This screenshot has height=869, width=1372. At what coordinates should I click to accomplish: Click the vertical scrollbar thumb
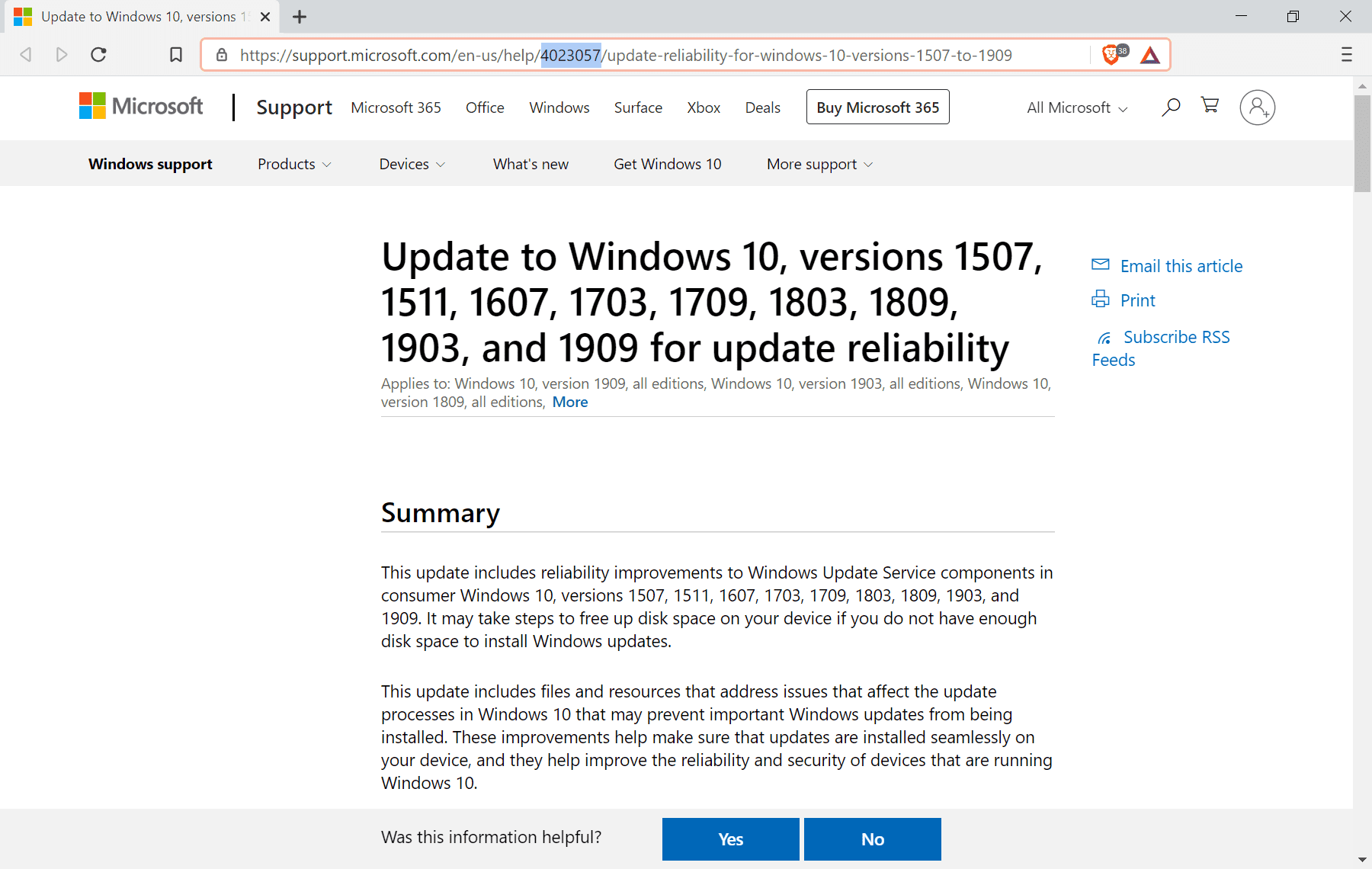[x=1362, y=143]
